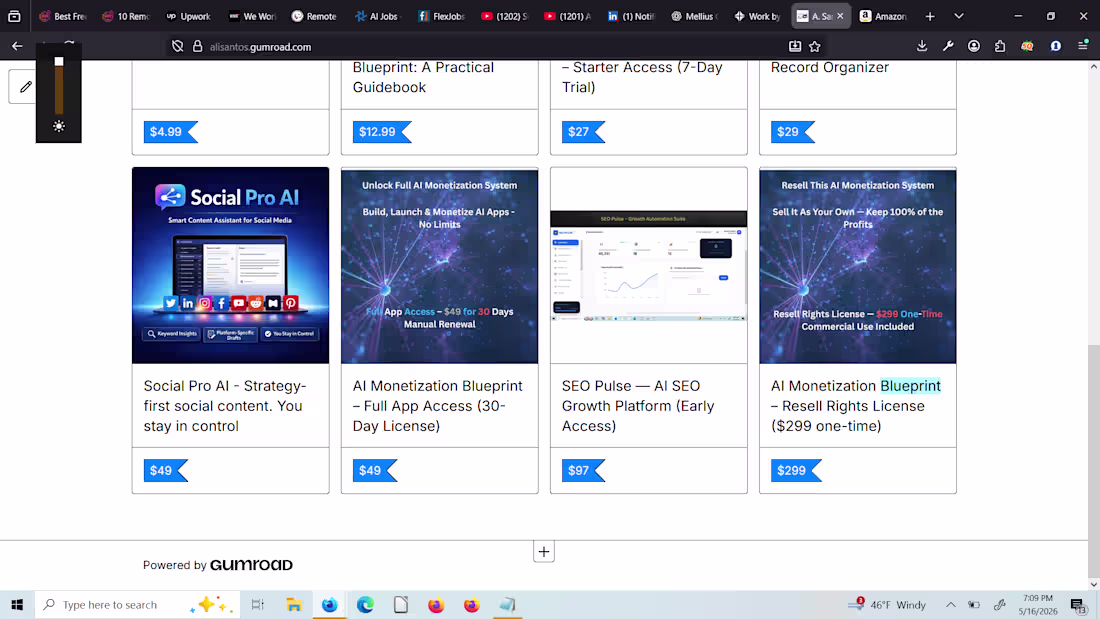Open Social Pro AI strategy-first title link
Viewport: 1100px width, 619px height.
tap(225, 406)
